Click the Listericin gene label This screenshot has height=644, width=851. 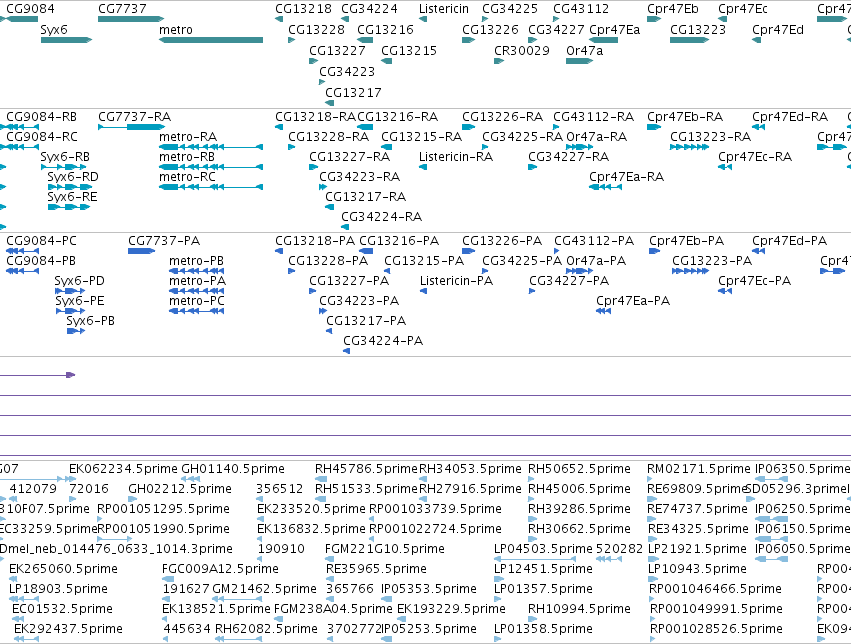(x=443, y=9)
